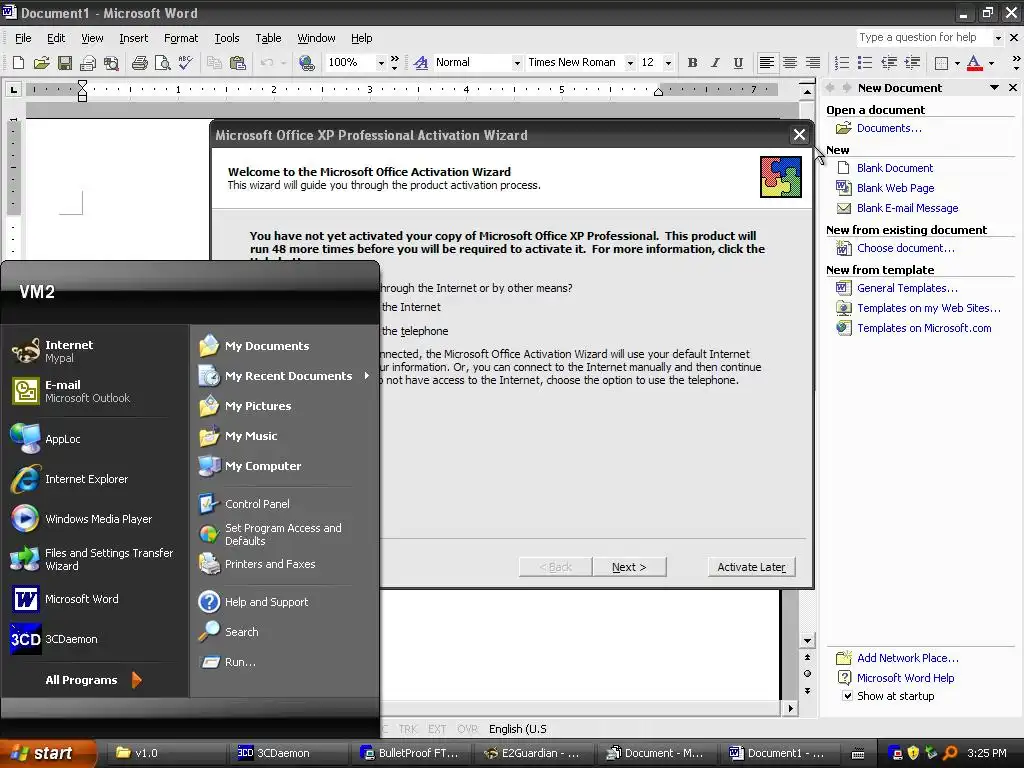Screen dimensions: 1024x768
Task: Click the Insert Hyperlink globe icon
Action: (x=306, y=63)
